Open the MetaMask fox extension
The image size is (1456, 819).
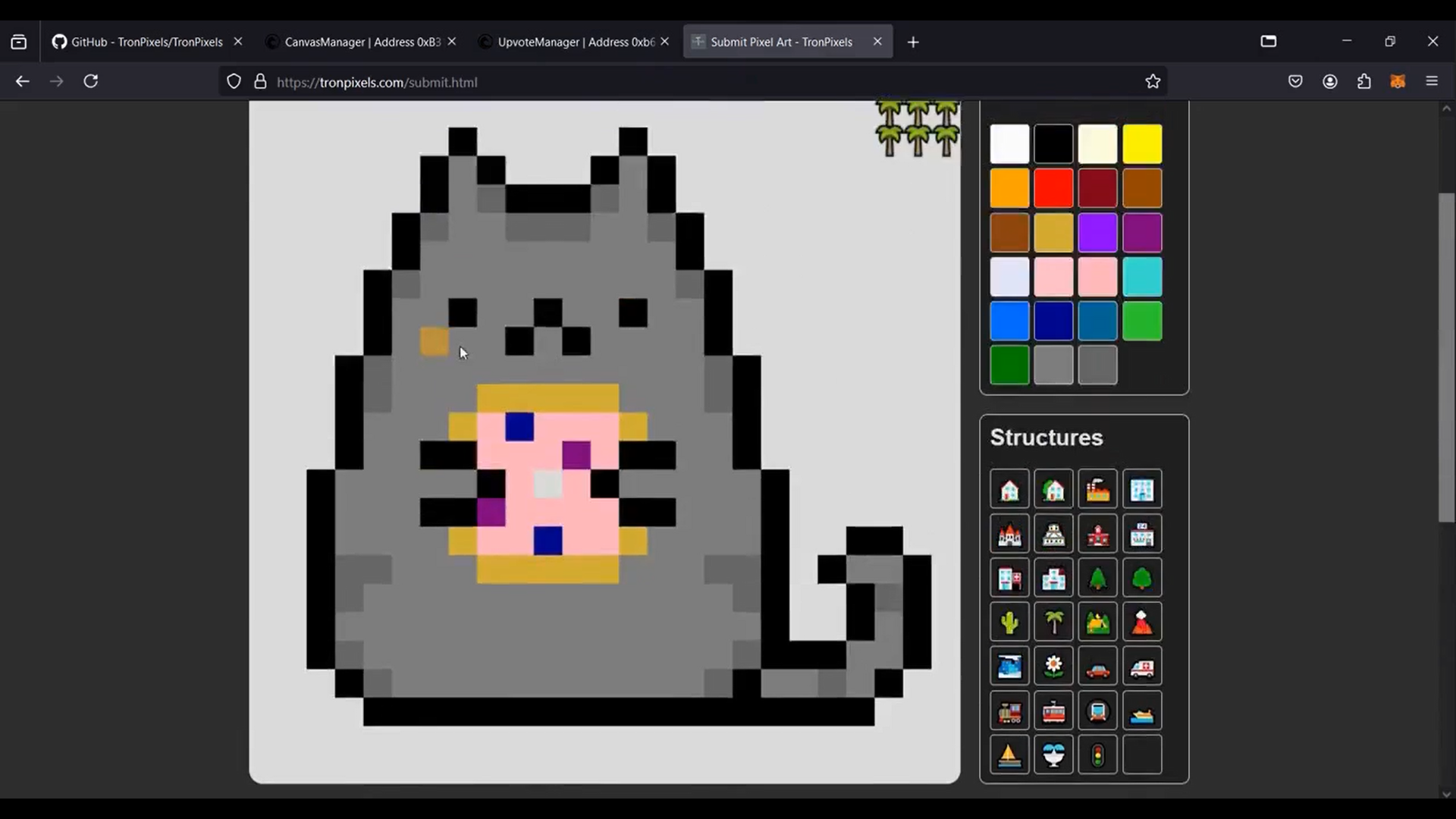[x=1398, y=82]
